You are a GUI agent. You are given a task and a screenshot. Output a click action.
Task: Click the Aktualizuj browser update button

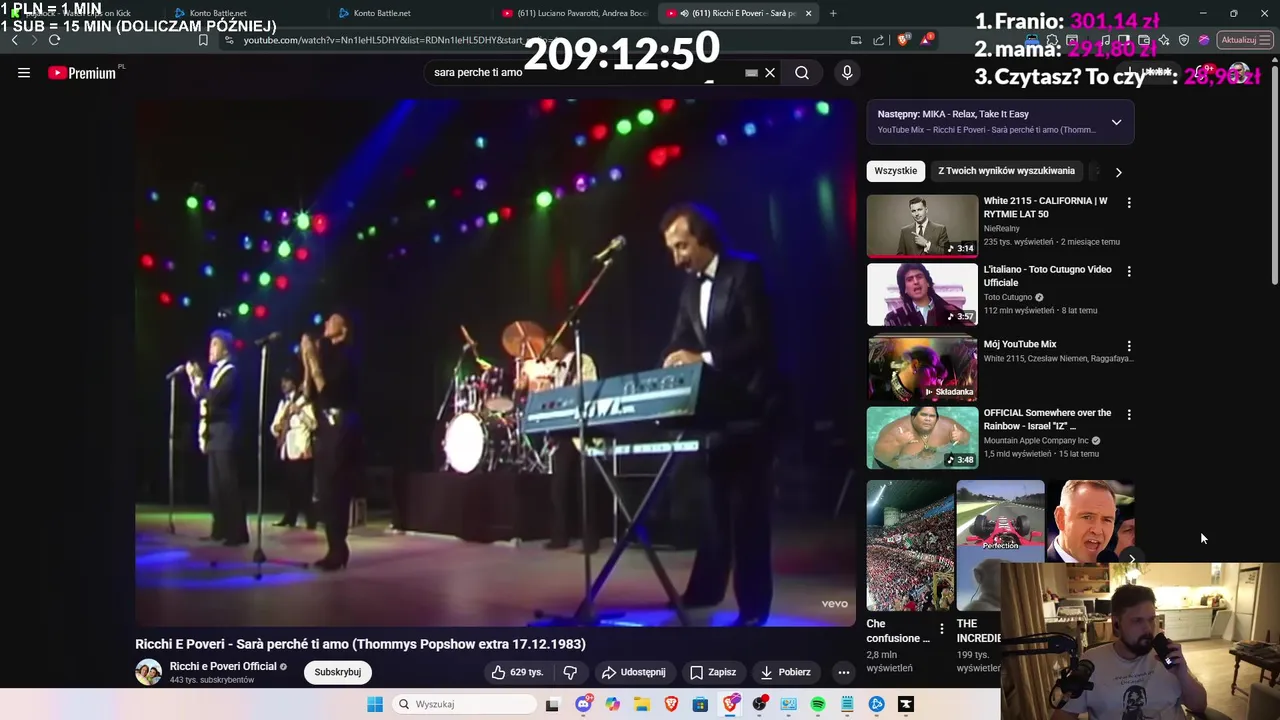tap(1244, 40)
